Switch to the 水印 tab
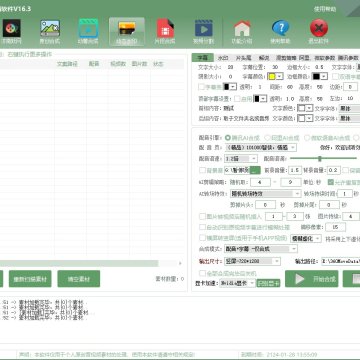Image resolution: width=360 pixels, height=360 pixels. tap(223, 58)
